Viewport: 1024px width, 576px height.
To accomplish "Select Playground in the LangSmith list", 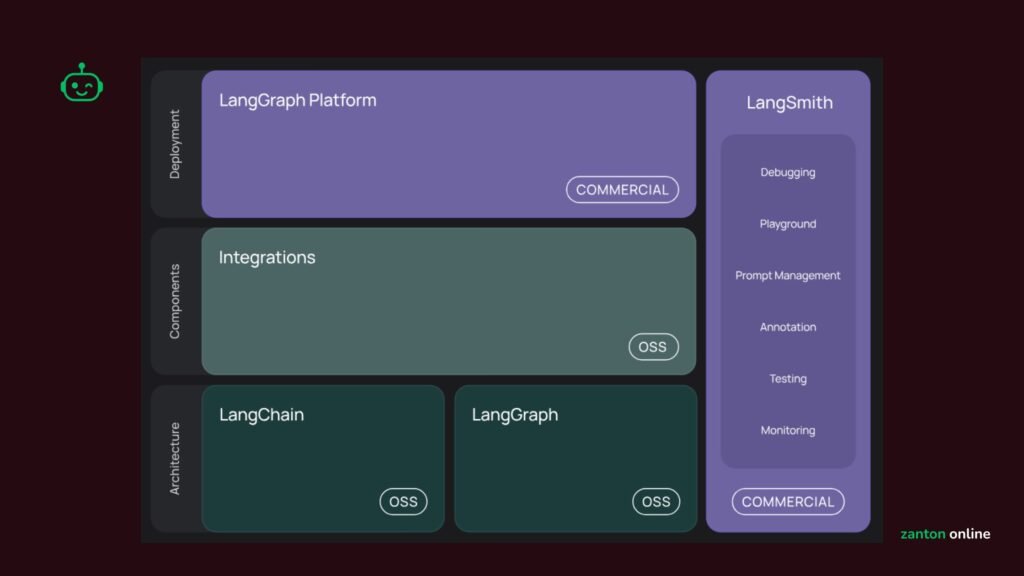I will click(x=788, y=224).
